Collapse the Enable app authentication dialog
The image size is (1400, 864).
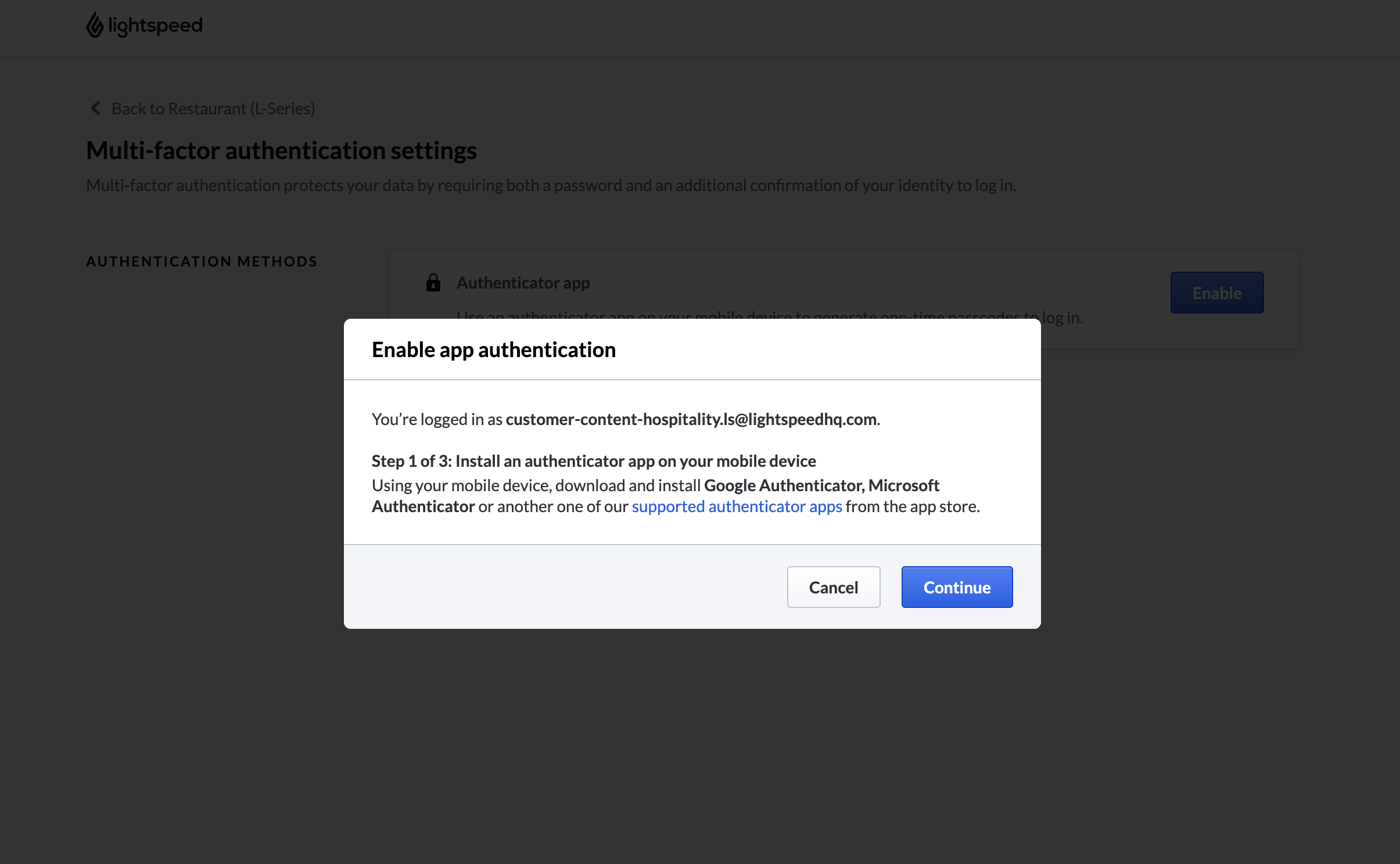[x=833, y=586]
